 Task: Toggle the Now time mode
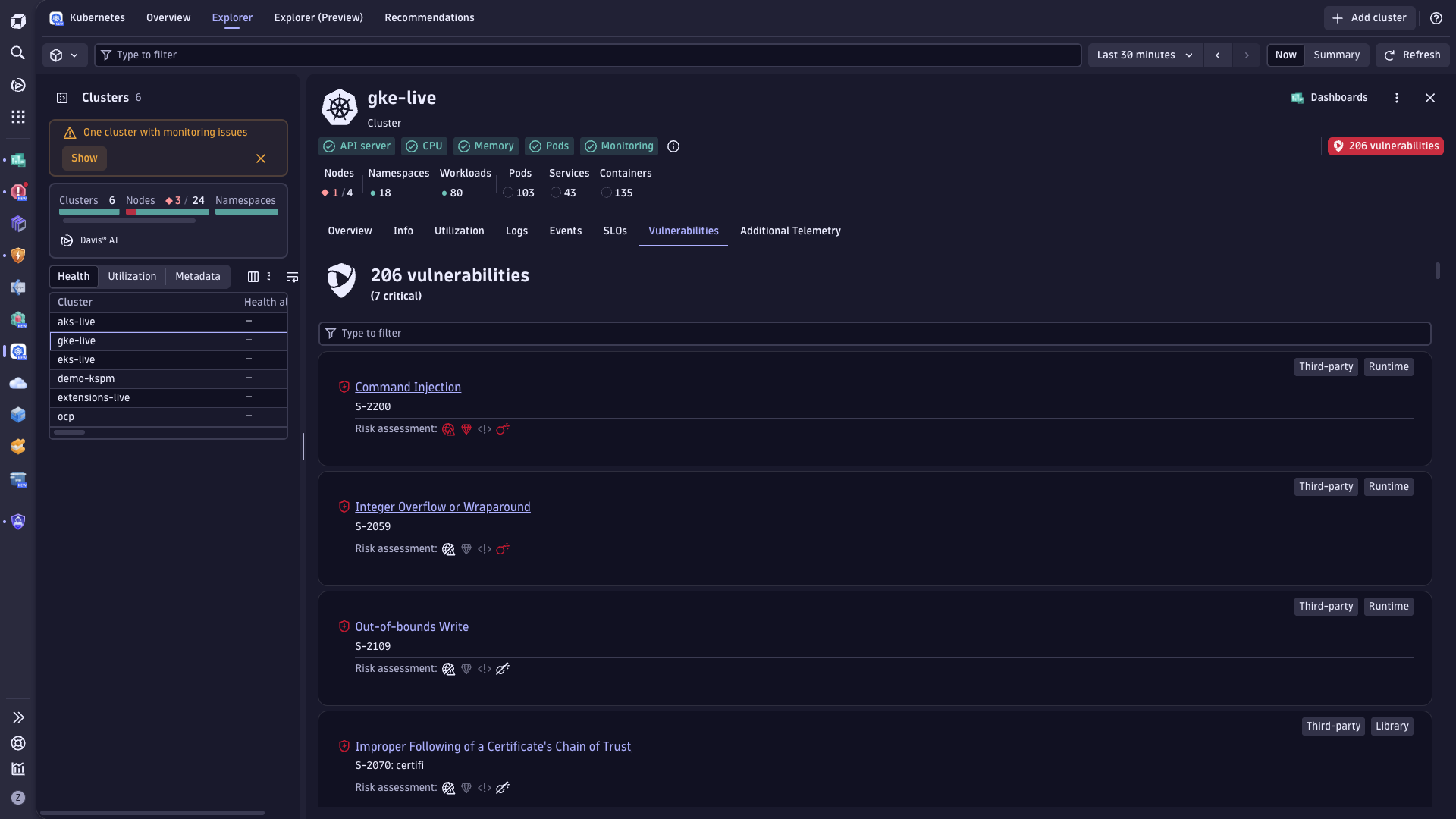coord(1285,55)
